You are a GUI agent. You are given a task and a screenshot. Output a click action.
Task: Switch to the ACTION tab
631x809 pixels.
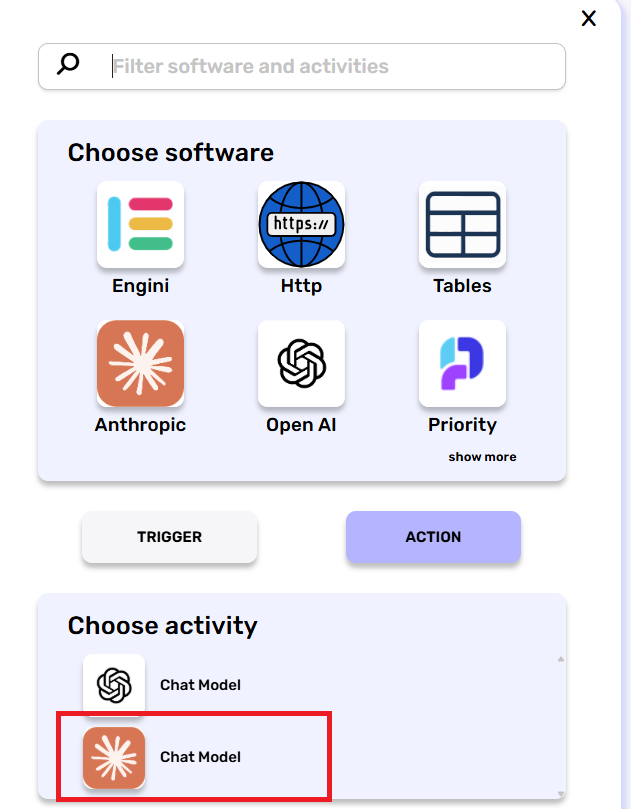tap(433, 537)
